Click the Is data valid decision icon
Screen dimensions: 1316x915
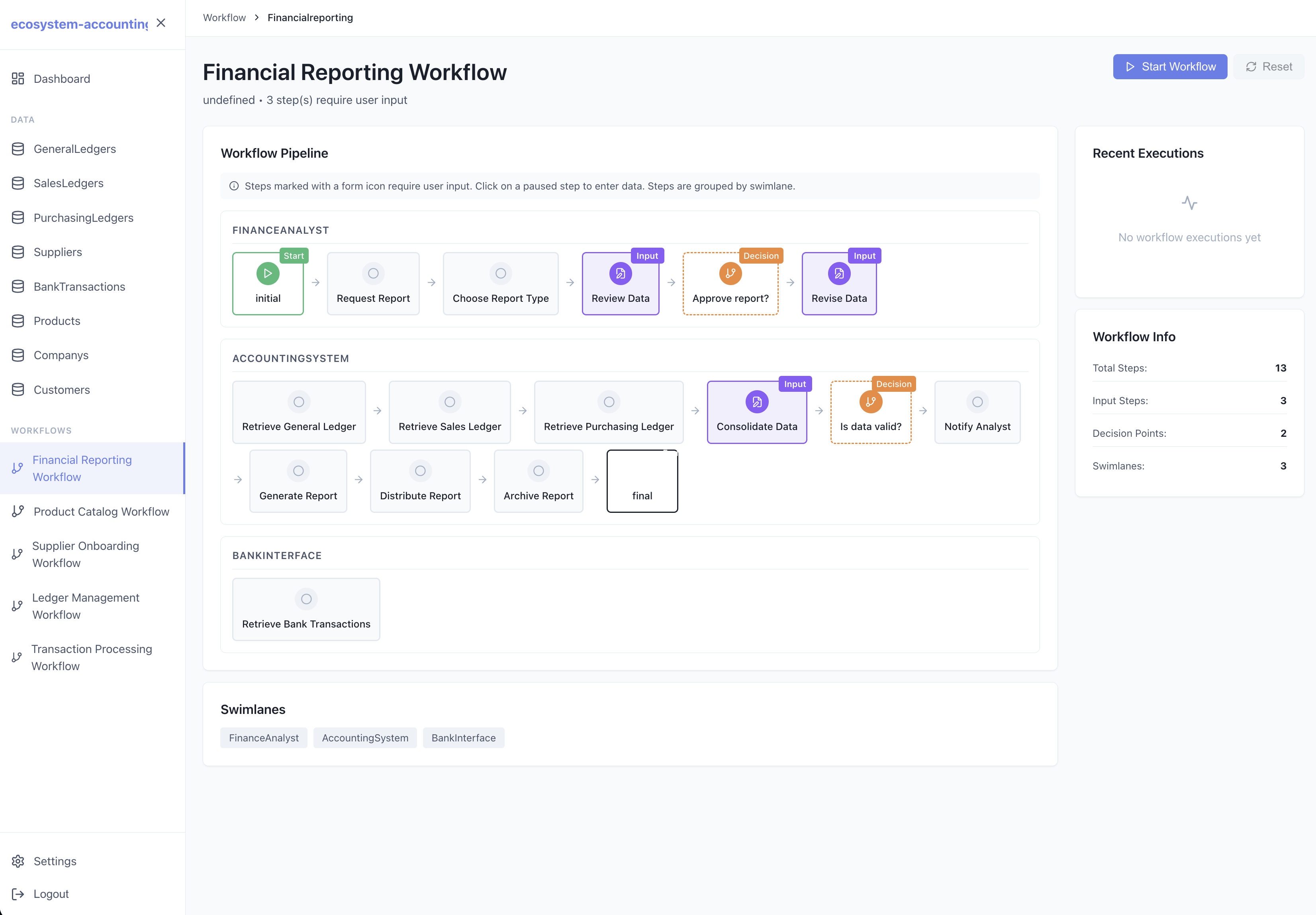[871, 402]
